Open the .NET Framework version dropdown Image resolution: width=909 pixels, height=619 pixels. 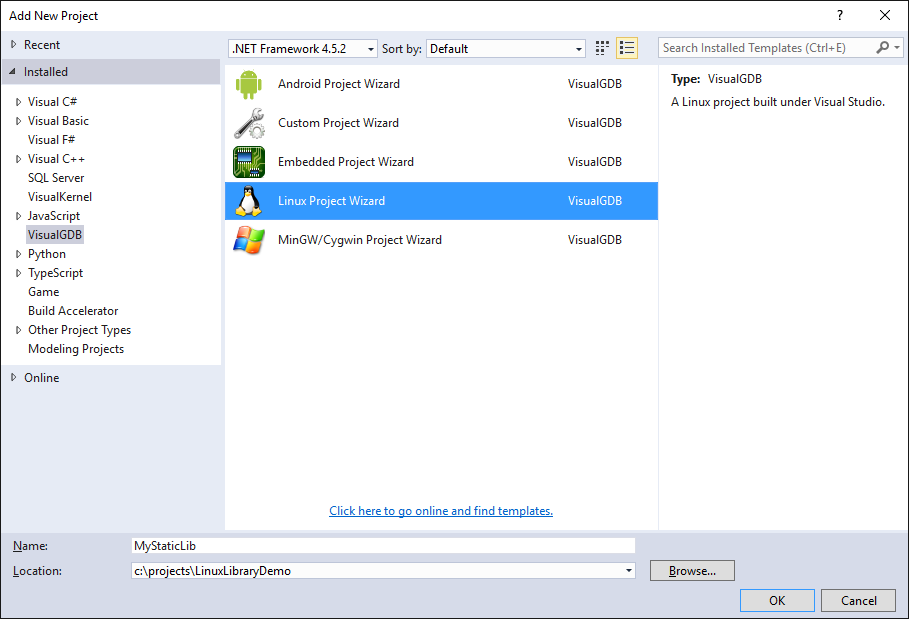point(303,49)
